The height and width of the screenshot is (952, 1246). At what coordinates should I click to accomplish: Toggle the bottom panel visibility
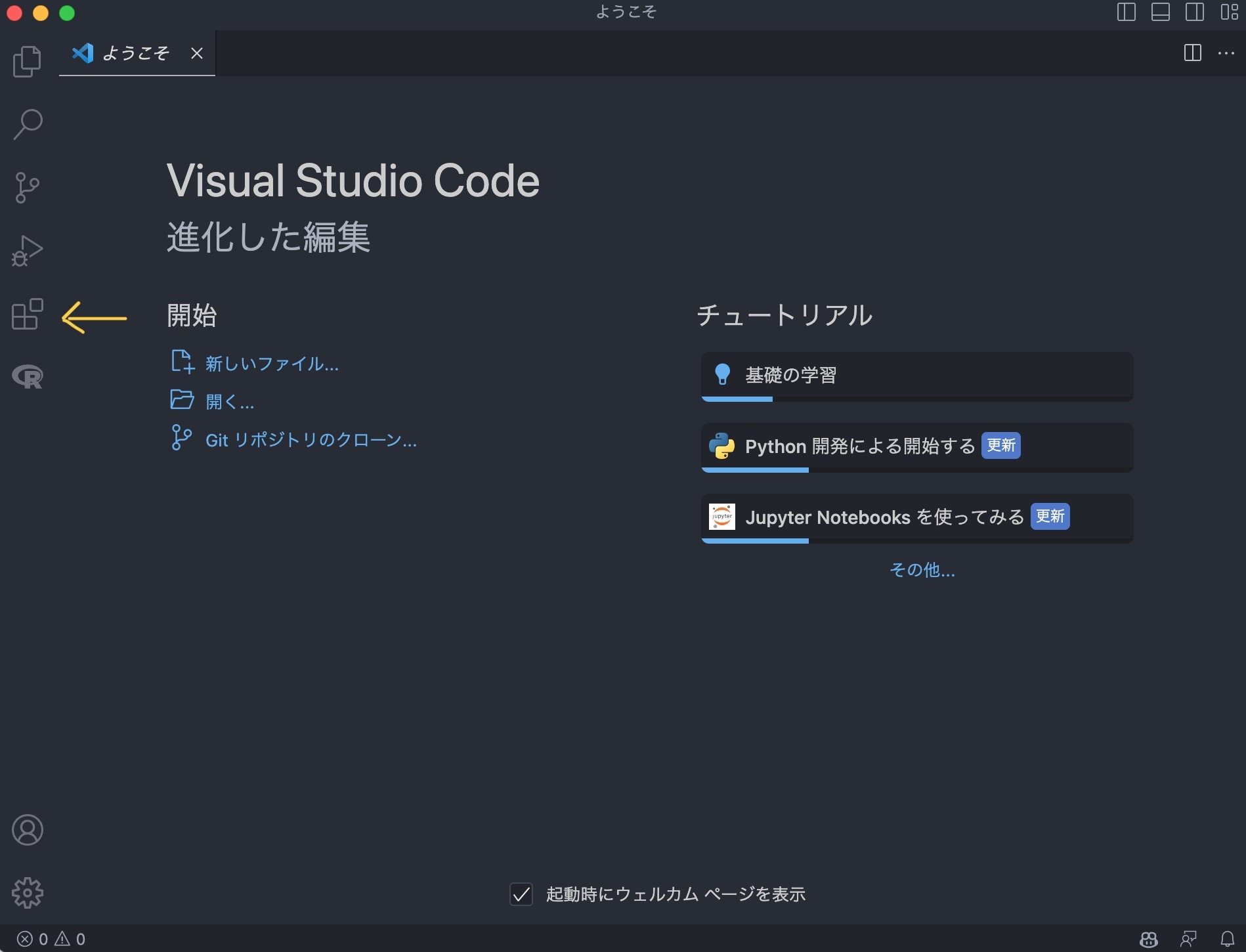coord(1160,12)
